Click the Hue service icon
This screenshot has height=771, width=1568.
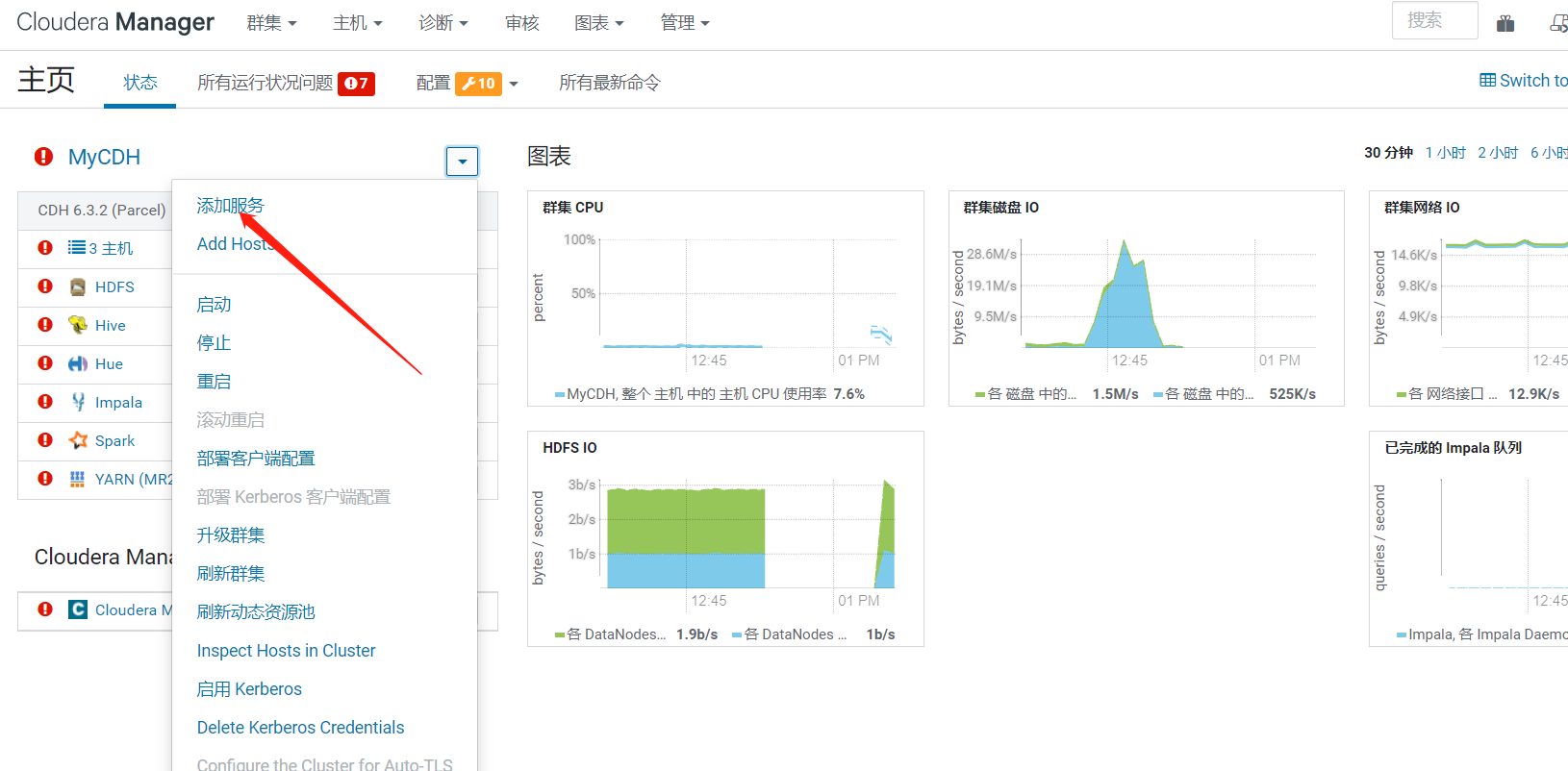click(x=78, y=363)
